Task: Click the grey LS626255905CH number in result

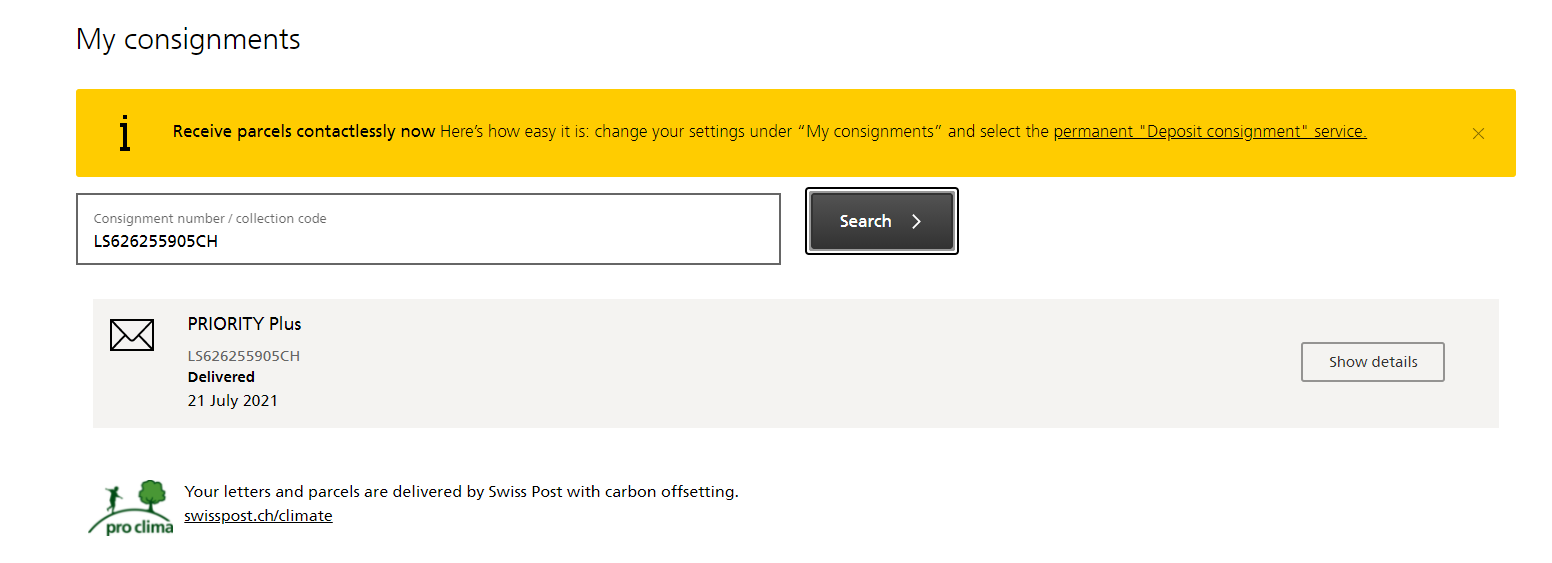Action: pyautogui.click(x=244, y=356)
